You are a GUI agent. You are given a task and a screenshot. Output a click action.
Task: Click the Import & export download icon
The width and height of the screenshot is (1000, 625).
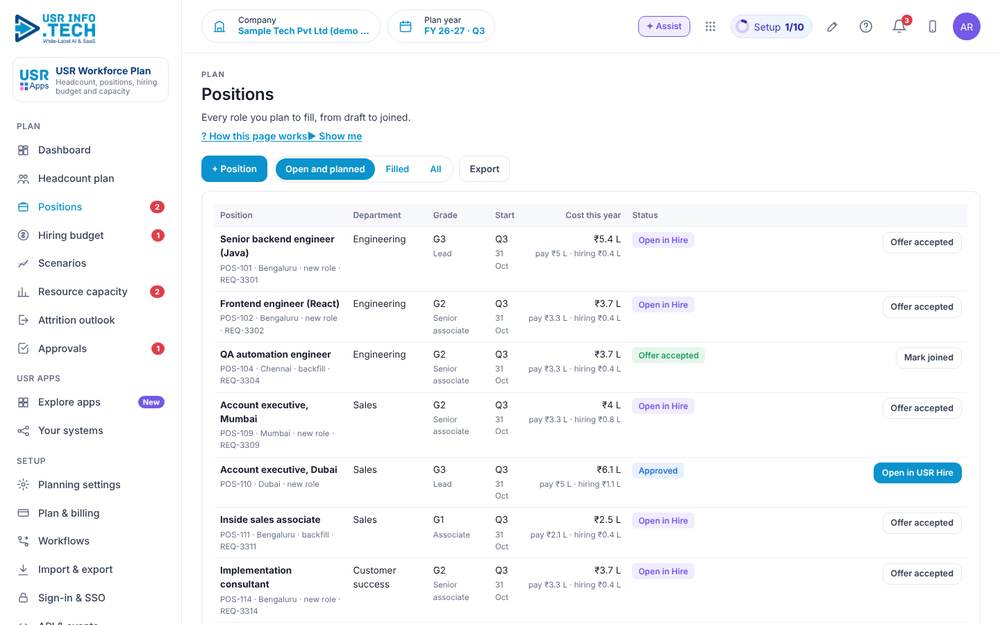(23, 570)
